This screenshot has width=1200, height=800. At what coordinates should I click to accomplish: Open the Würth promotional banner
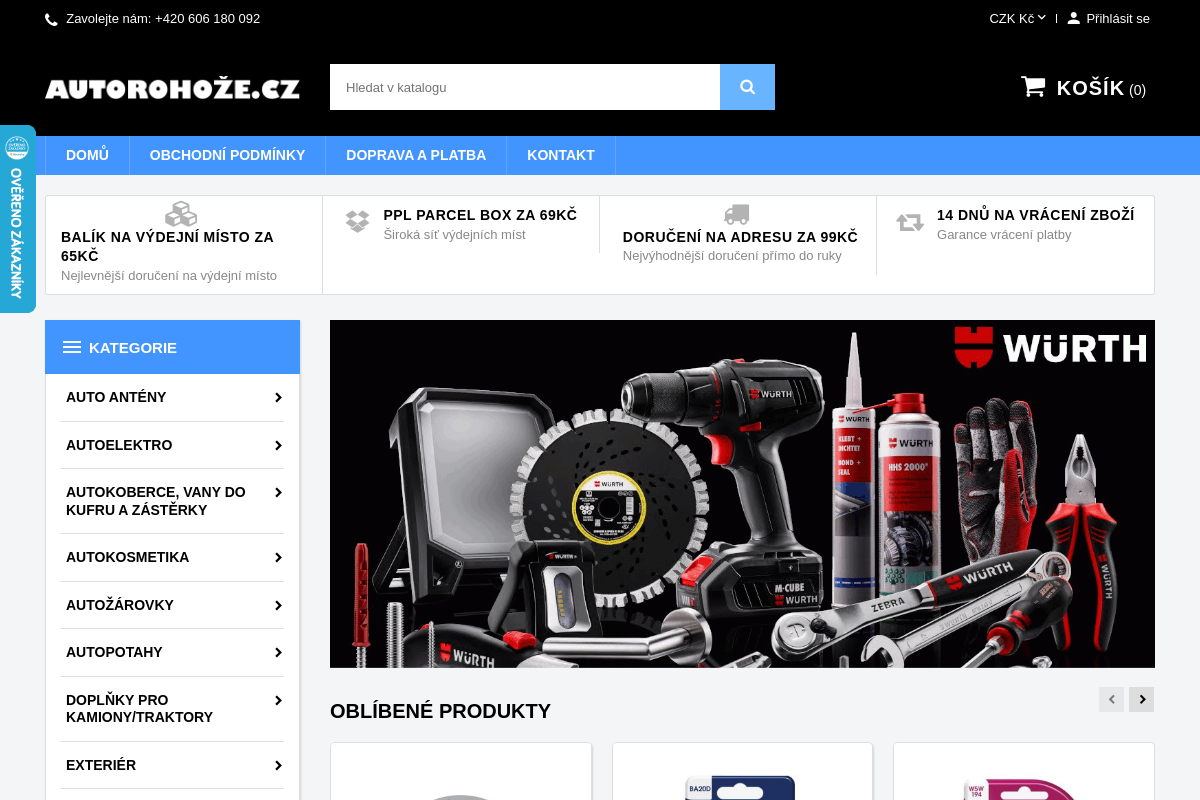point(742,494)
